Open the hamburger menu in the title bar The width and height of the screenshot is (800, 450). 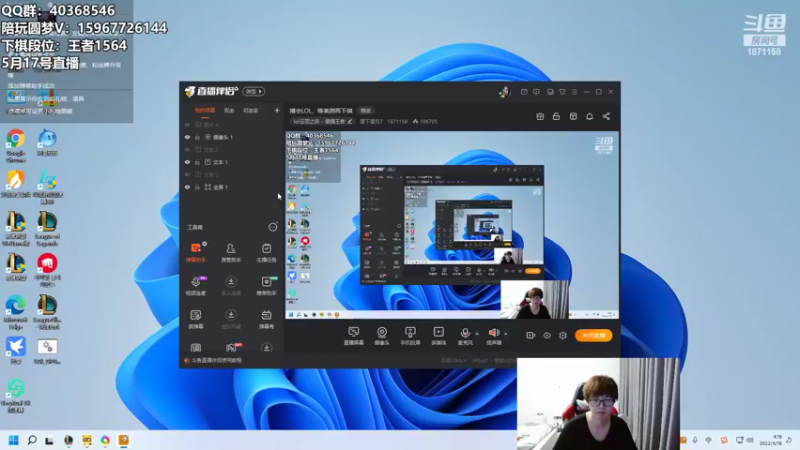(x=574, y=92)
